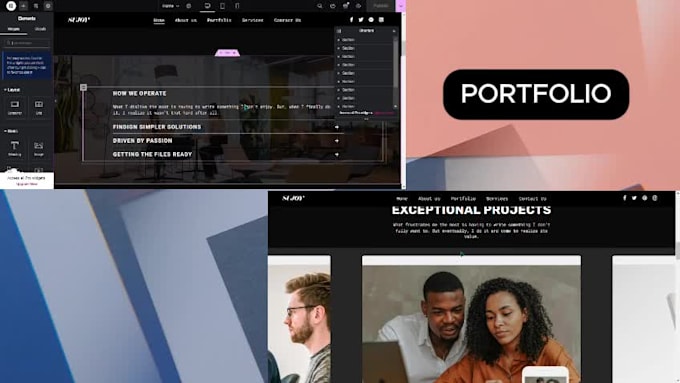Click the container edit handle near How We Operate
Screen dimensions: 680x383
pos(83,88)
